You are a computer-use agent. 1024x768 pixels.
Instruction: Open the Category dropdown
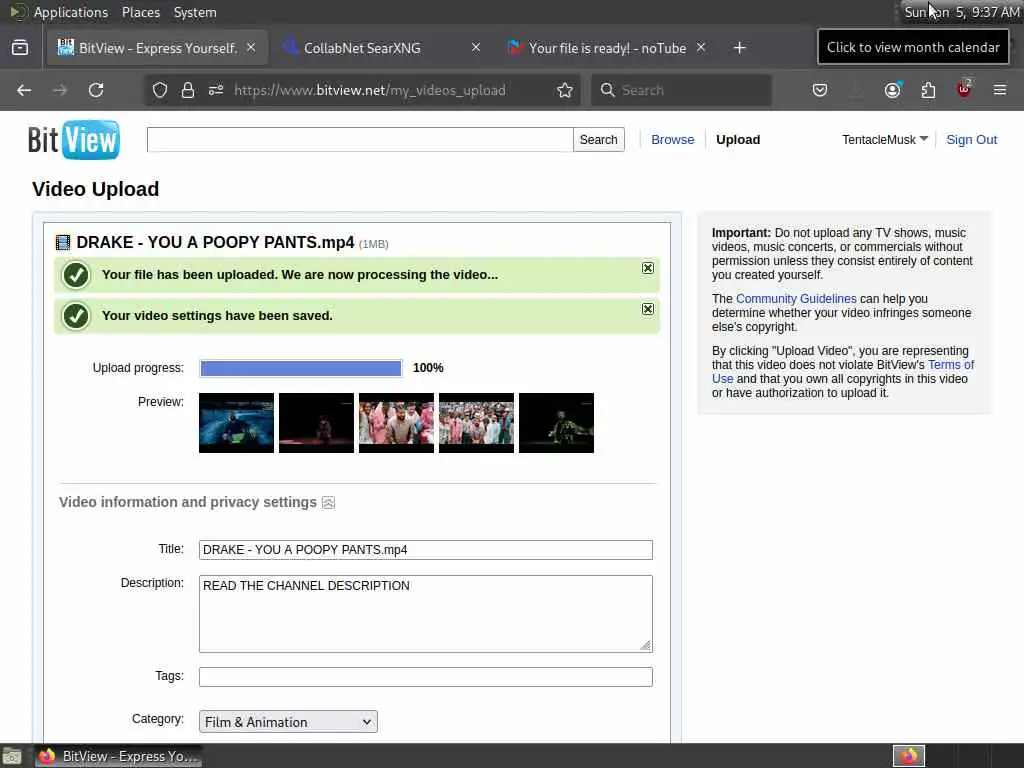tap(288, 722)
